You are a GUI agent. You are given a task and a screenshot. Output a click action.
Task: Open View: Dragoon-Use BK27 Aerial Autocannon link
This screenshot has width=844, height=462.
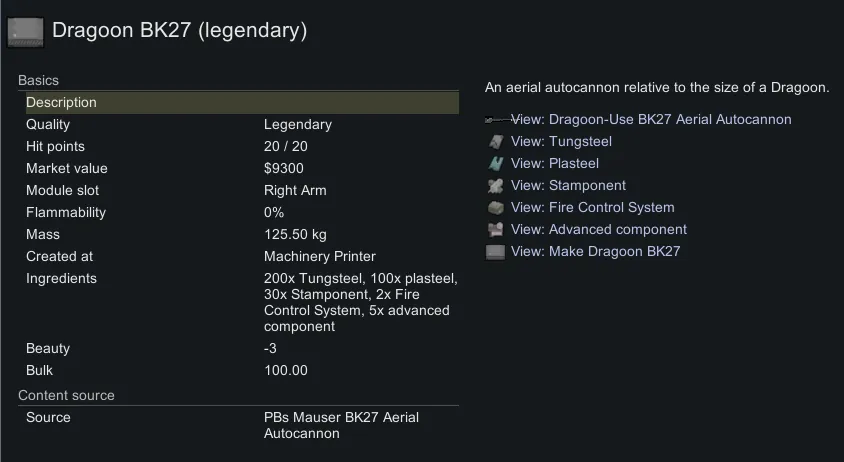coord(651,119)
